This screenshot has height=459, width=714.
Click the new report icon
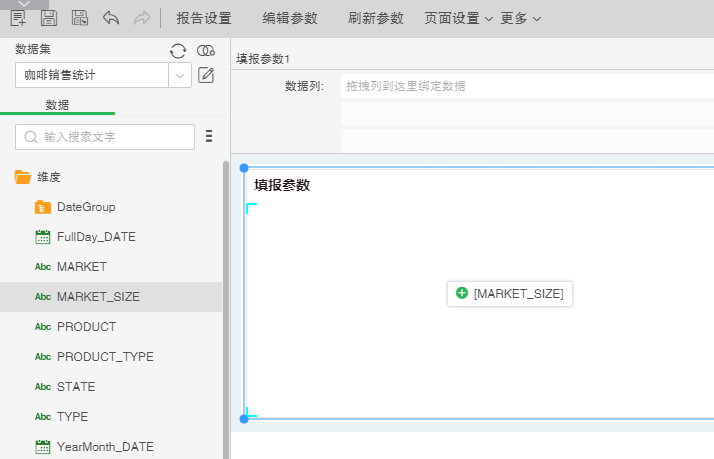click(x=18, y=19)
